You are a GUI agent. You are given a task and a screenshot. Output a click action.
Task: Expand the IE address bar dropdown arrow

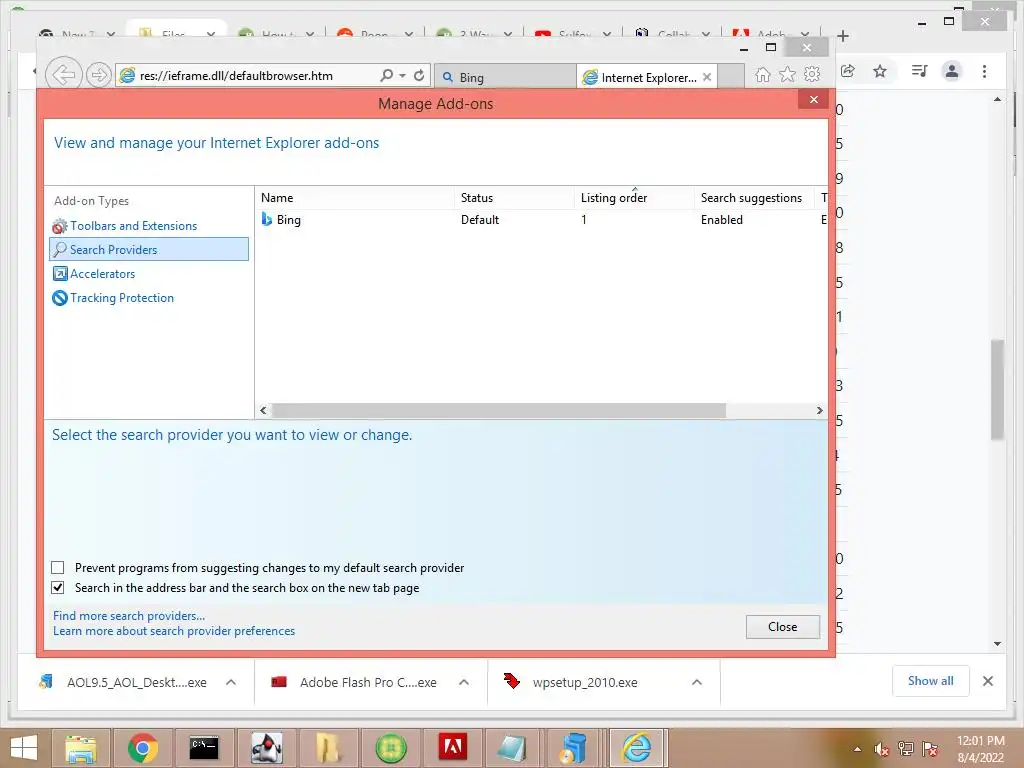coord(402,76)
